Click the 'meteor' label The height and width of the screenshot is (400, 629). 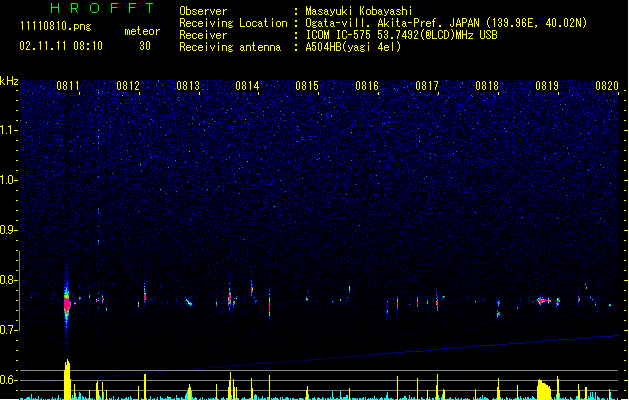(142, 31)
